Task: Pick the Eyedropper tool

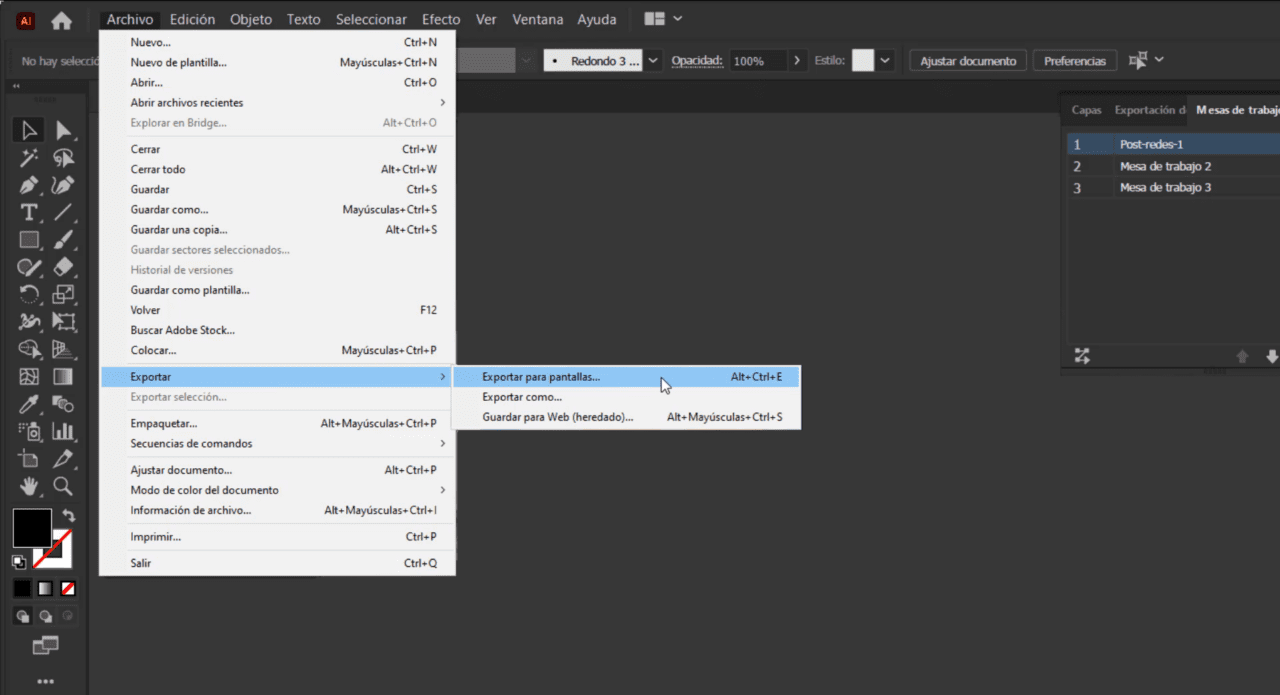Action: [x=28, y=404]
